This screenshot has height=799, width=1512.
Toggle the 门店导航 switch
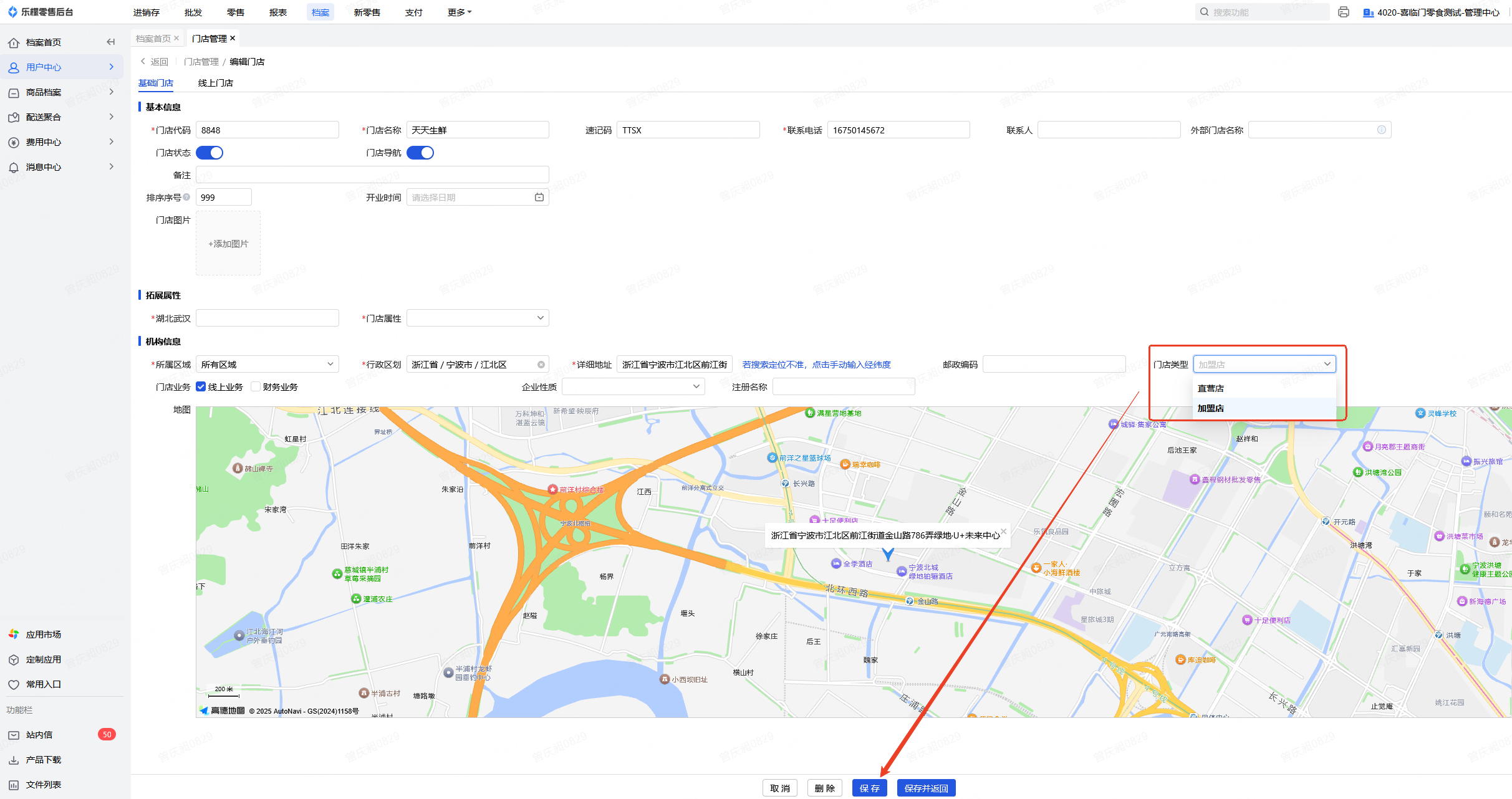420,153
